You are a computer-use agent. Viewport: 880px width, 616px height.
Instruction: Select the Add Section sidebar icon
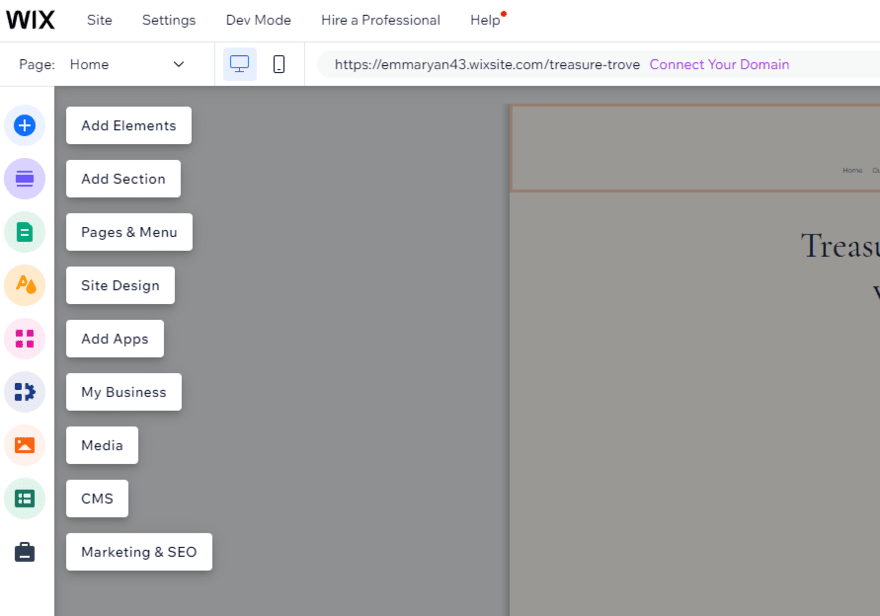click(24, 178)
